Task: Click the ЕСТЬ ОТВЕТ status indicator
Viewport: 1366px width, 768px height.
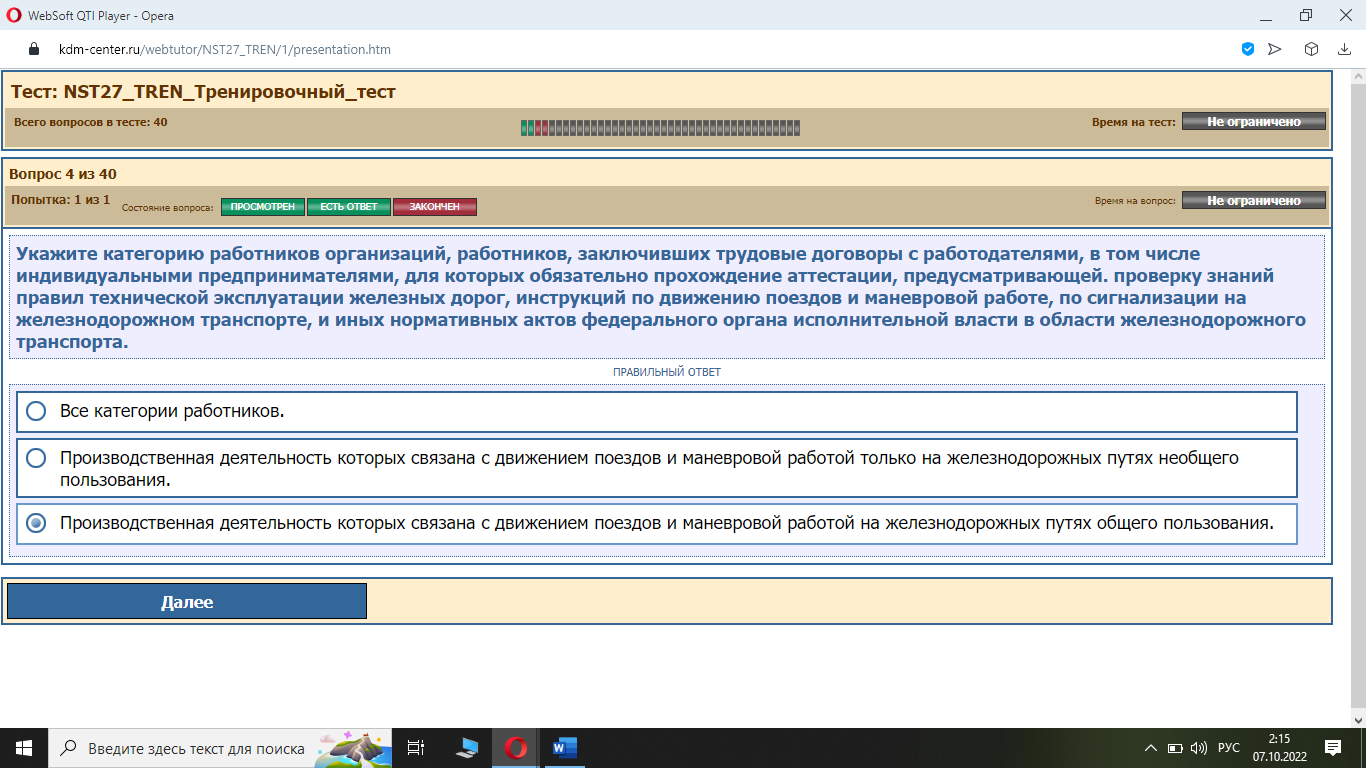Action: [349, 207]
